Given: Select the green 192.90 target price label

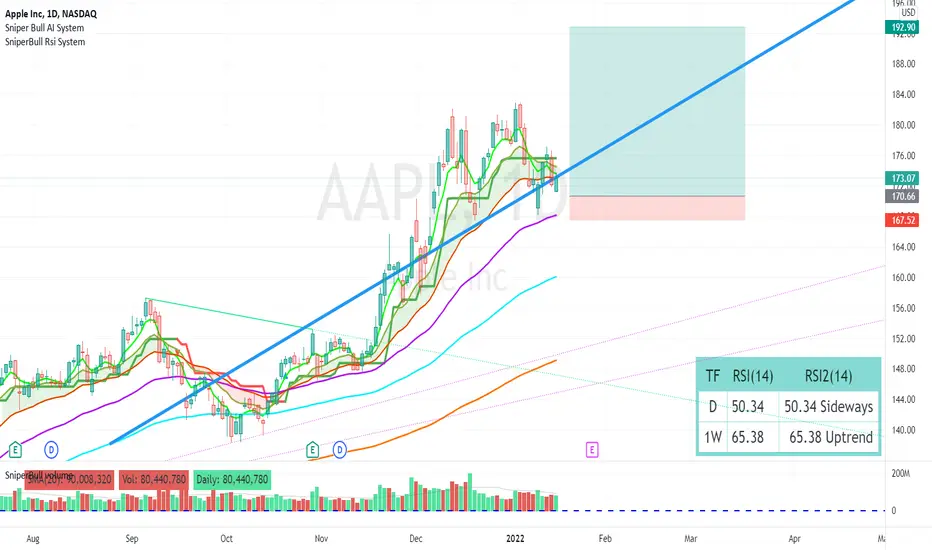Looking at the screenshot, I should 902,27.
